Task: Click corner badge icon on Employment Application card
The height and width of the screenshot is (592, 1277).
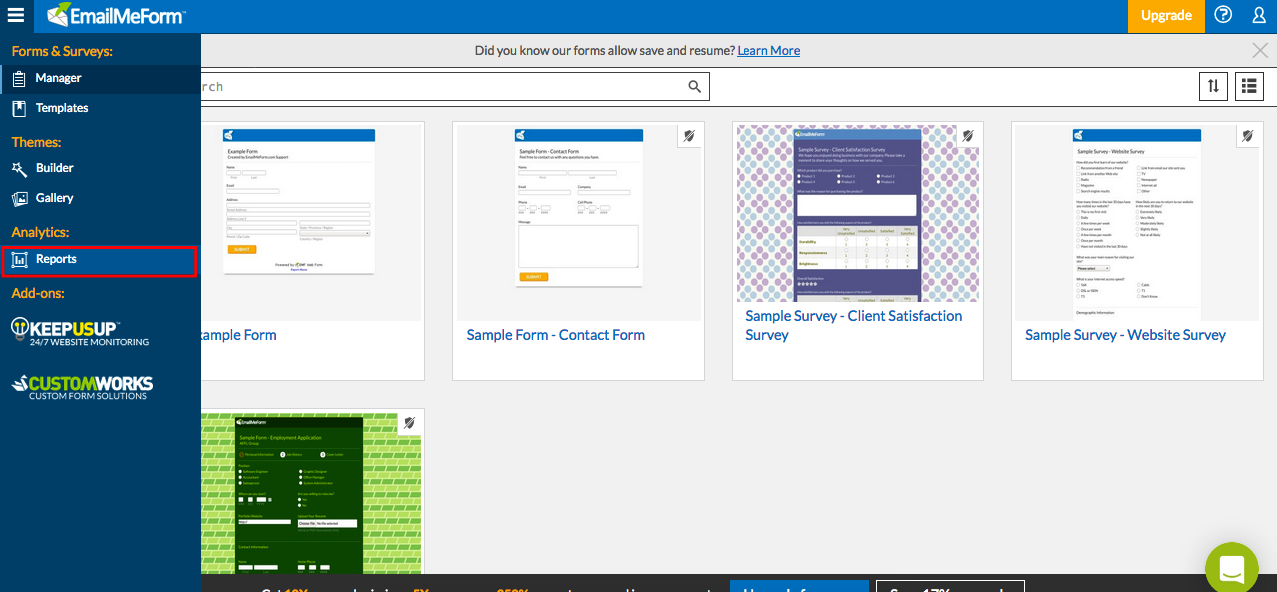Action: click(408, 423)
